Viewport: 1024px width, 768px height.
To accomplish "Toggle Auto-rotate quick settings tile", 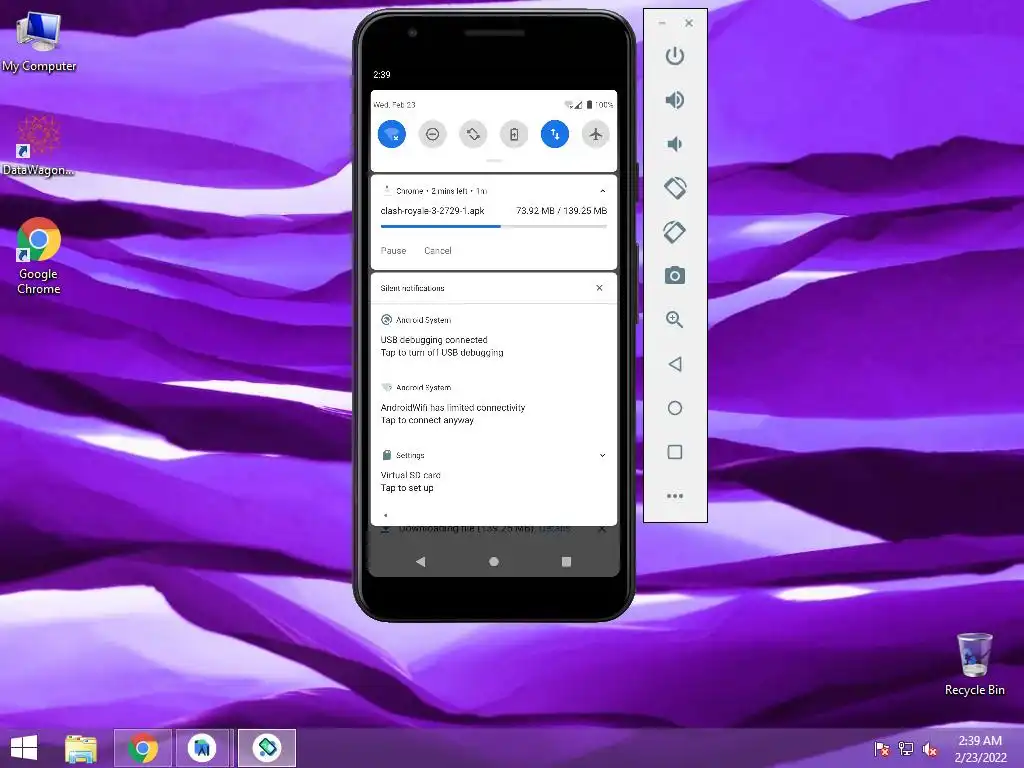I will coord(473,135).
